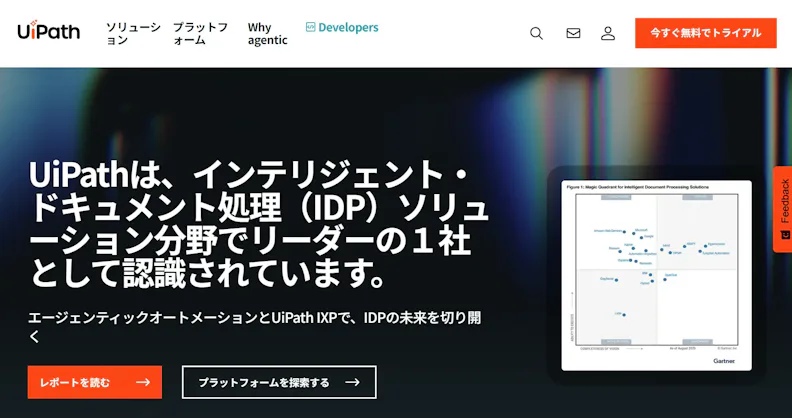Viewport: 792px width, 418px height.
Task: Click the envelope contact icon
Action: click(x=573, y=33)
